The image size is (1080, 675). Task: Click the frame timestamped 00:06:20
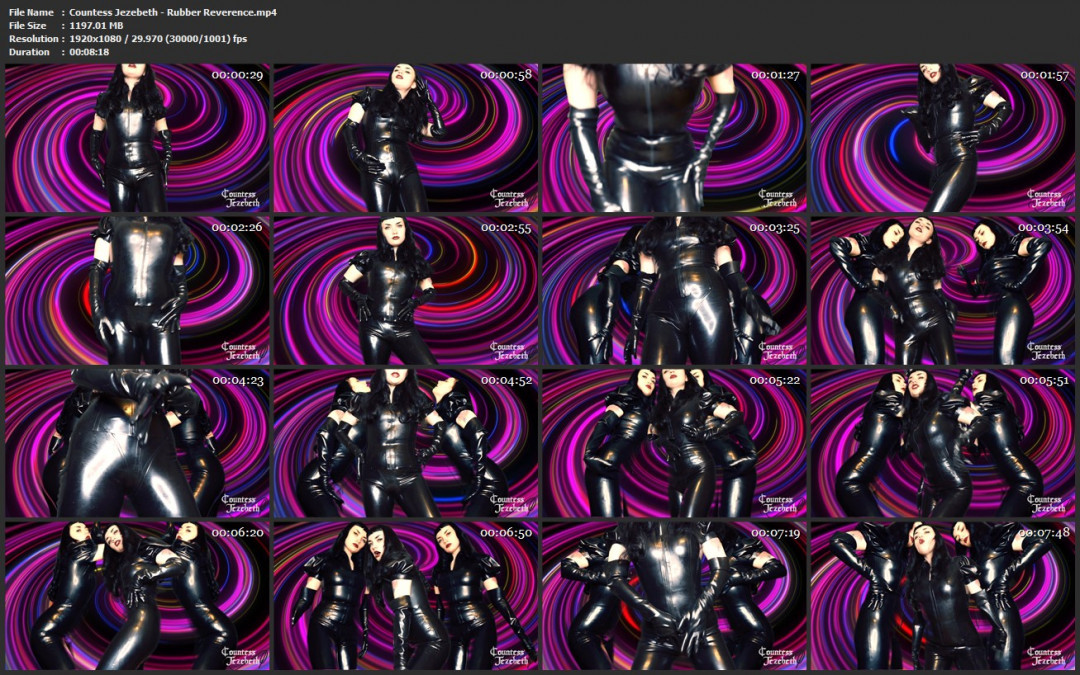(137, 595)
